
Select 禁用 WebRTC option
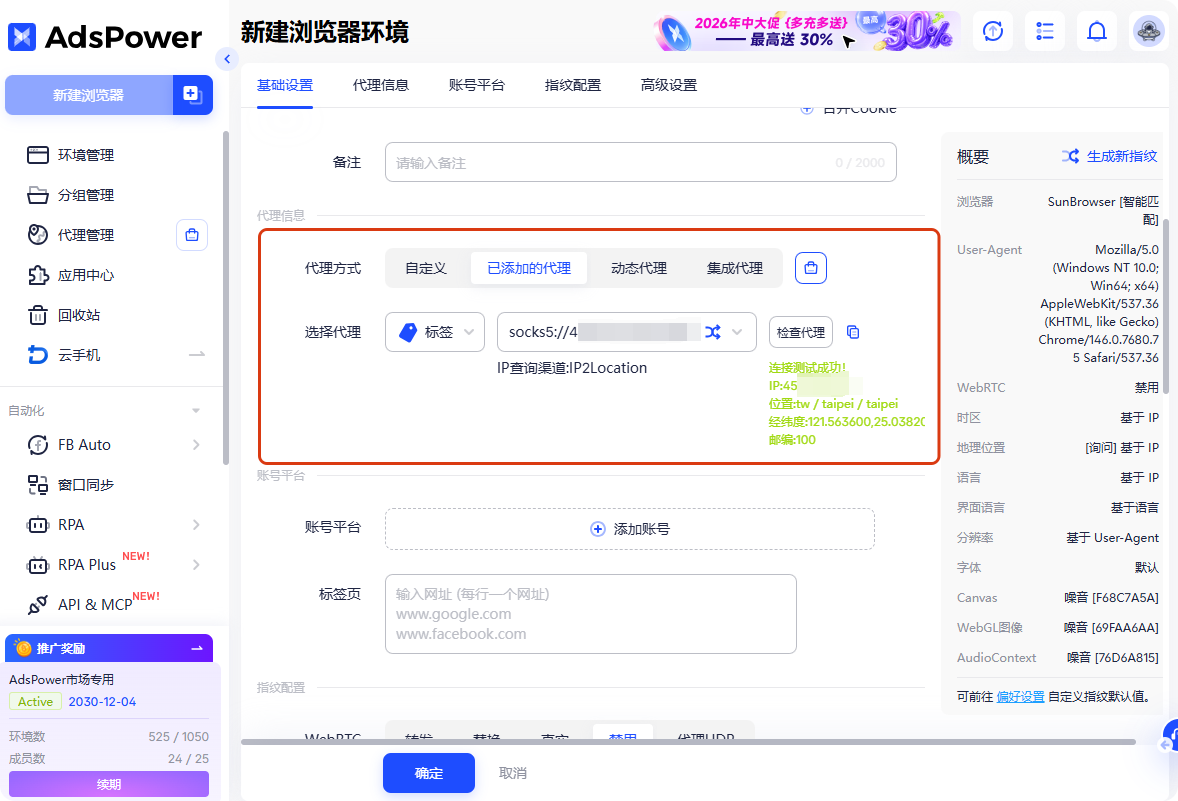click(623, 733)
